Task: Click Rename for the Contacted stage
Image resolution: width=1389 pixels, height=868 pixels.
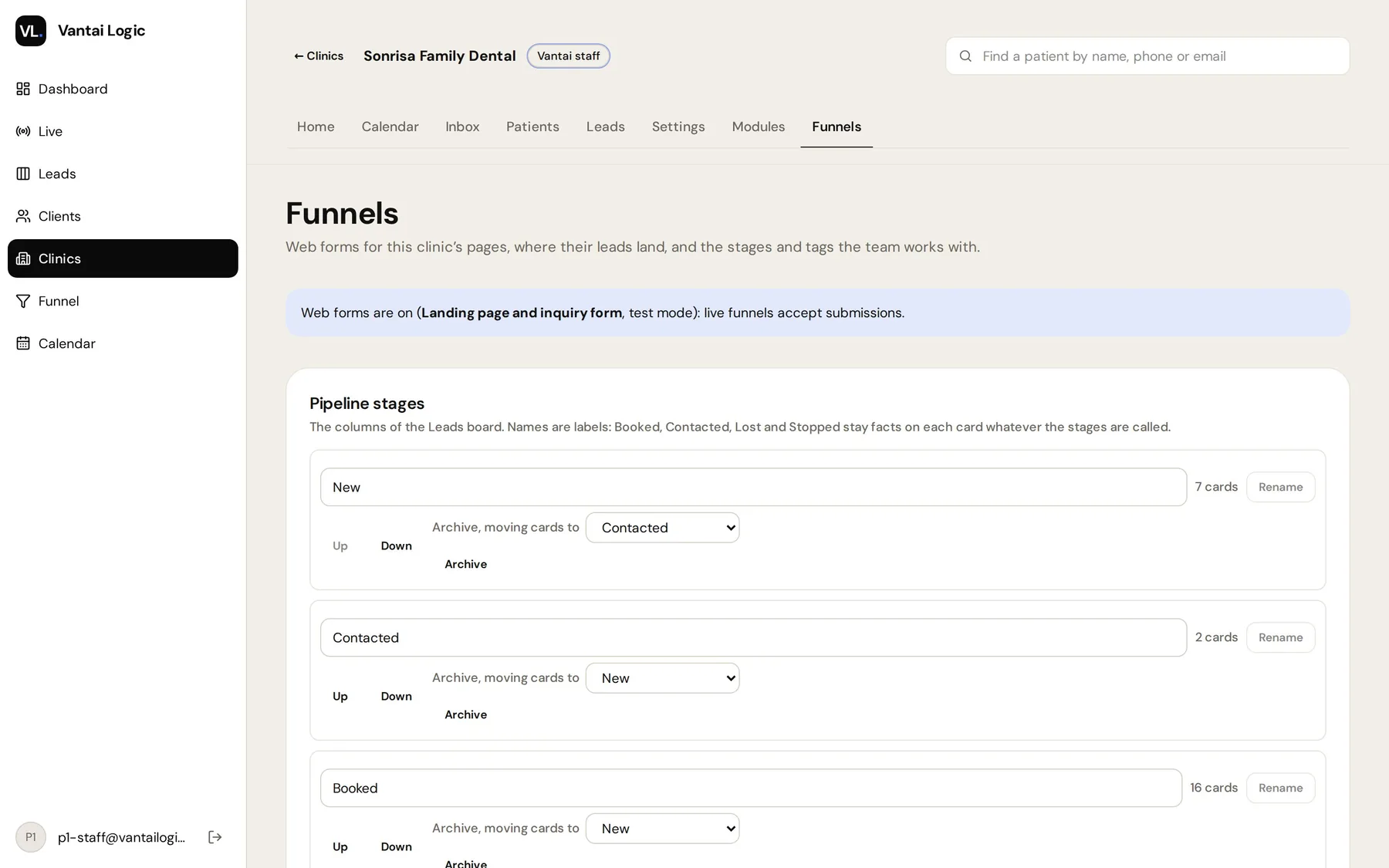Action: (x=1280, y=637)
